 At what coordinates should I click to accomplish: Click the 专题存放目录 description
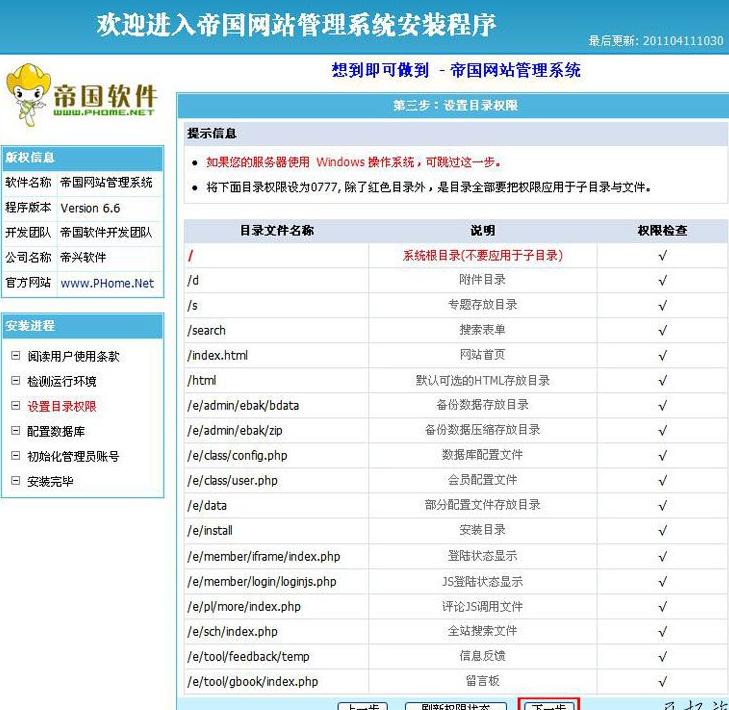(483, 305)
